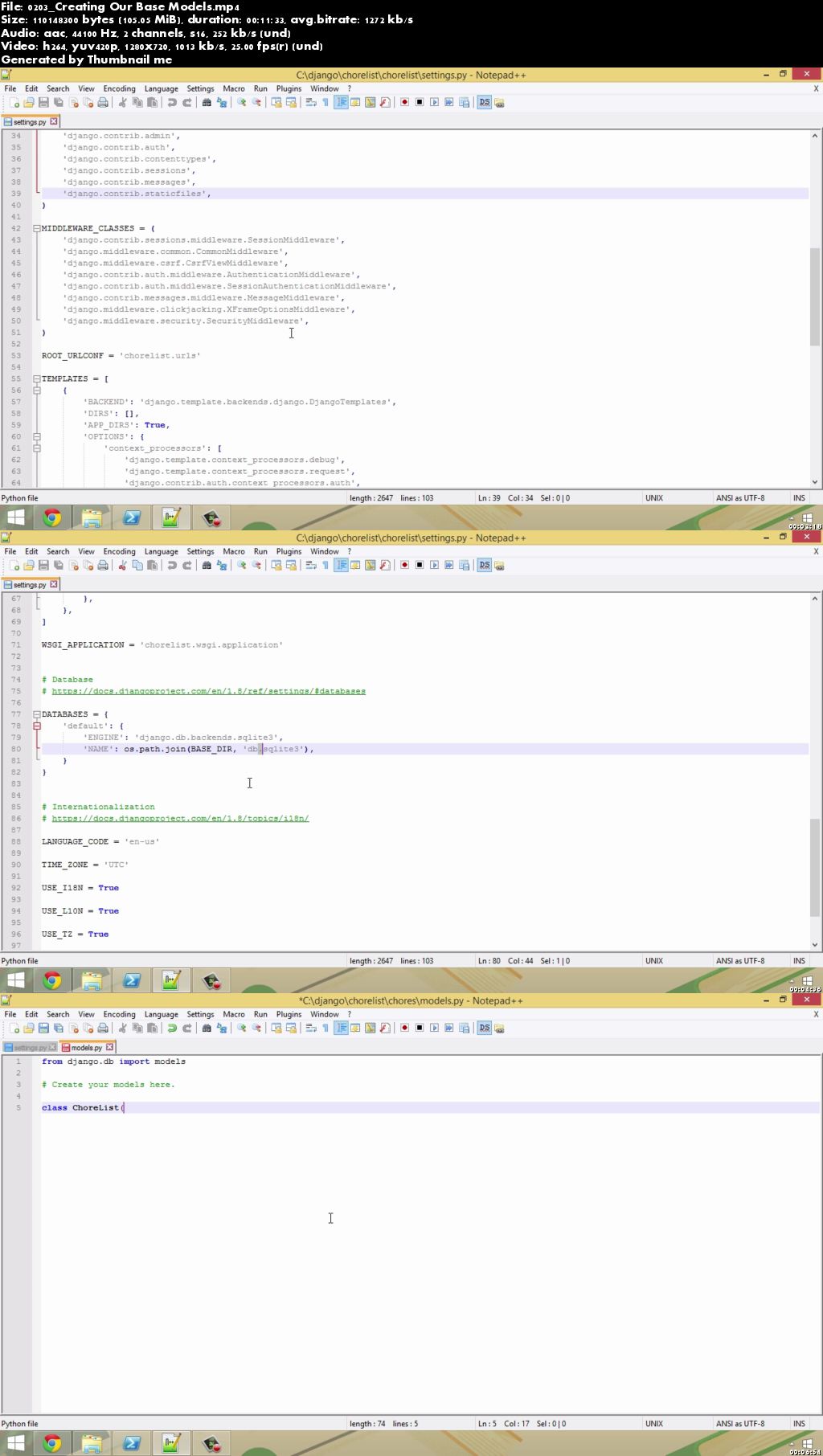Collapse TEMPLATES fold marker on line 55
This screenshot has width=823, height=1456.
pyautogui.click(x=37, y=378)
